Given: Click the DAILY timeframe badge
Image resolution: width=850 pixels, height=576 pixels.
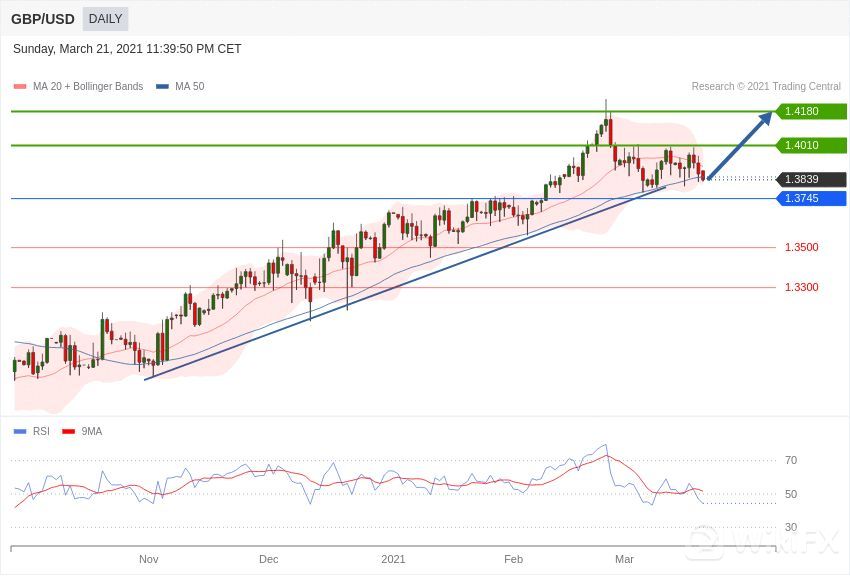Looking at the screenshot, I should click(x=105, y=19).
